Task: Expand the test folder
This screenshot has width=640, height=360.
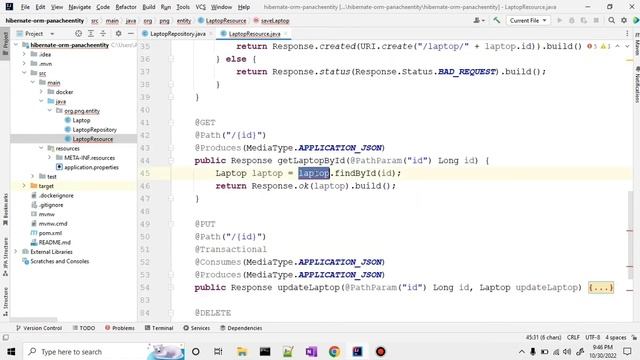Action: pos(33,176)
